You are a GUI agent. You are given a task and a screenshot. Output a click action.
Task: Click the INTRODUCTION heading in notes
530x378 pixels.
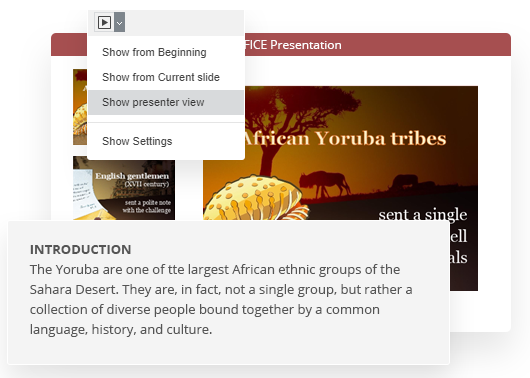[x=80, y=250]
